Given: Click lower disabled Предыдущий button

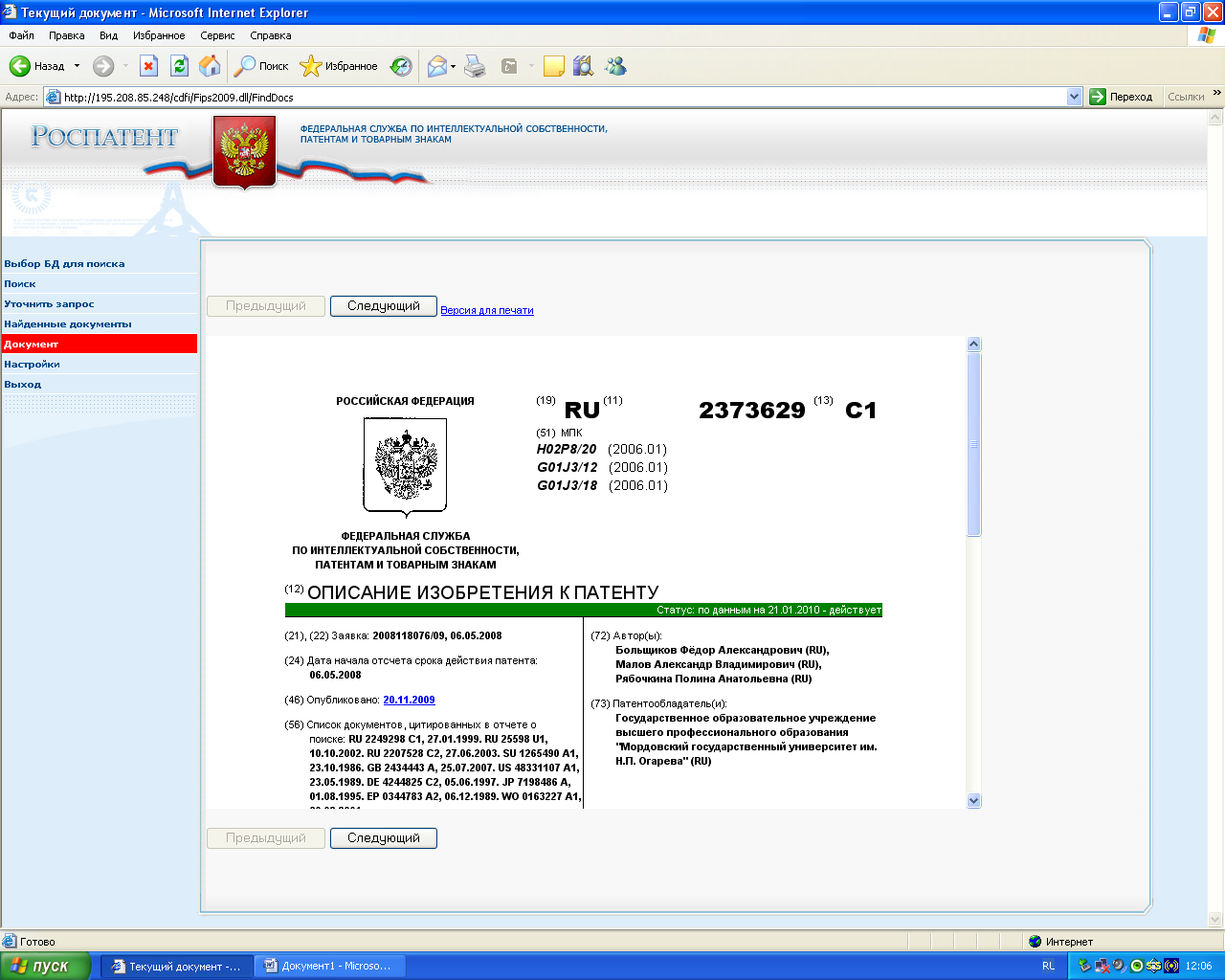Looking at the screenshot, I should (x=266, y=838).
